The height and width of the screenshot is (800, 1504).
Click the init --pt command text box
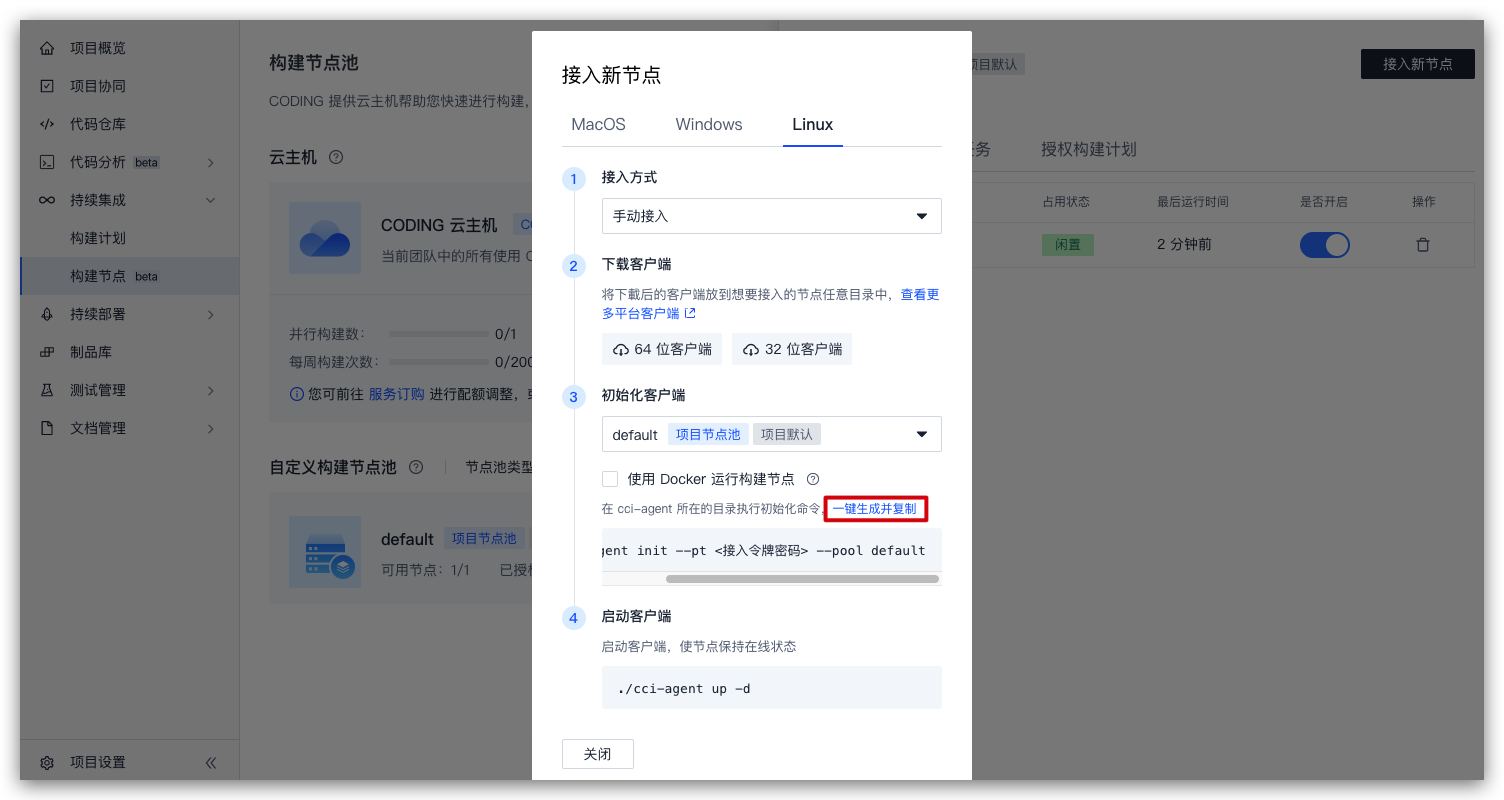(772, 550)
